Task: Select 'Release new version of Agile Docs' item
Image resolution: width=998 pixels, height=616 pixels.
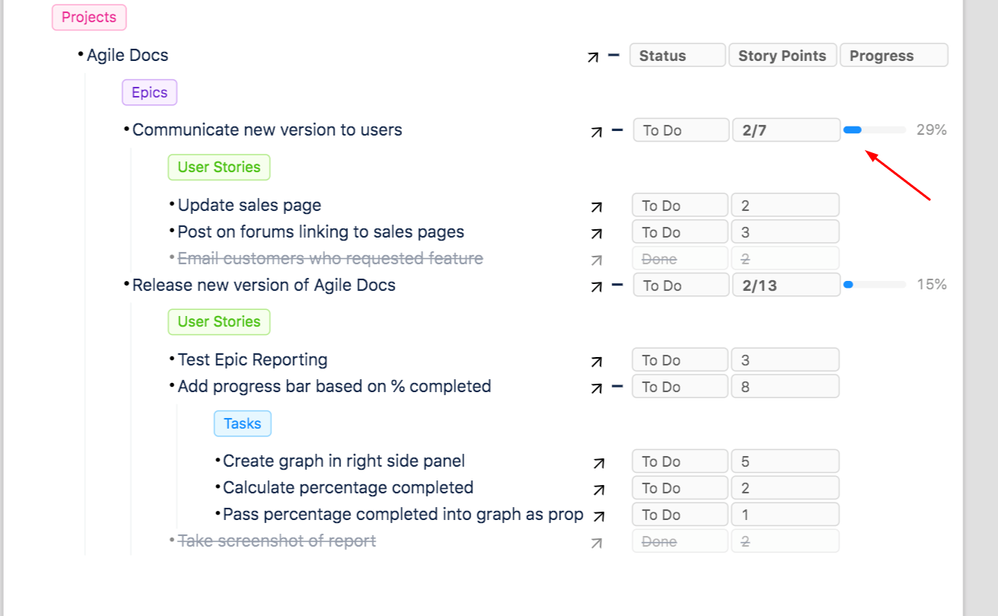Action: (x=264, y=285)
